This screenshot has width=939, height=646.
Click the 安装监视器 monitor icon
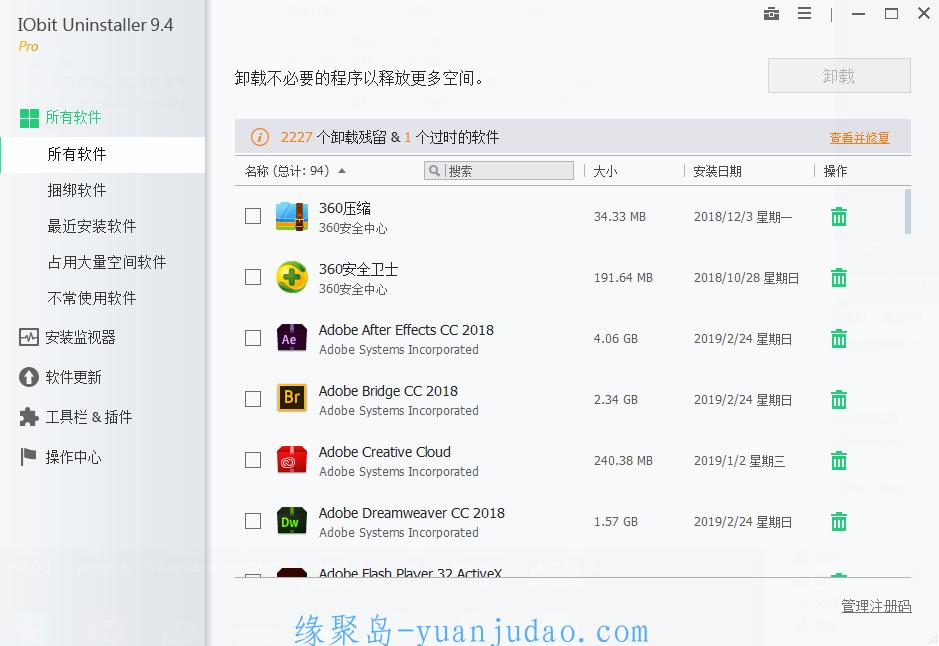coord(29,337)
